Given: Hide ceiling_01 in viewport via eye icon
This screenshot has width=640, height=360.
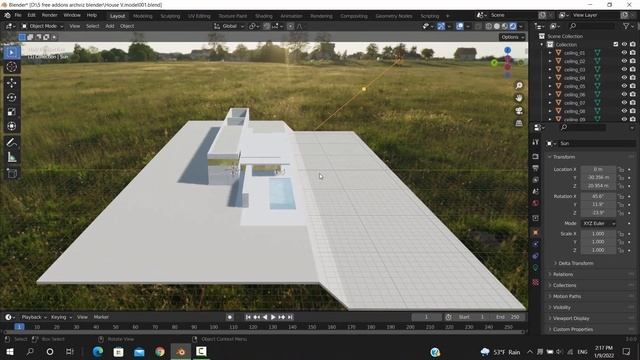Looking at the screenshot, I should [624, 53].
